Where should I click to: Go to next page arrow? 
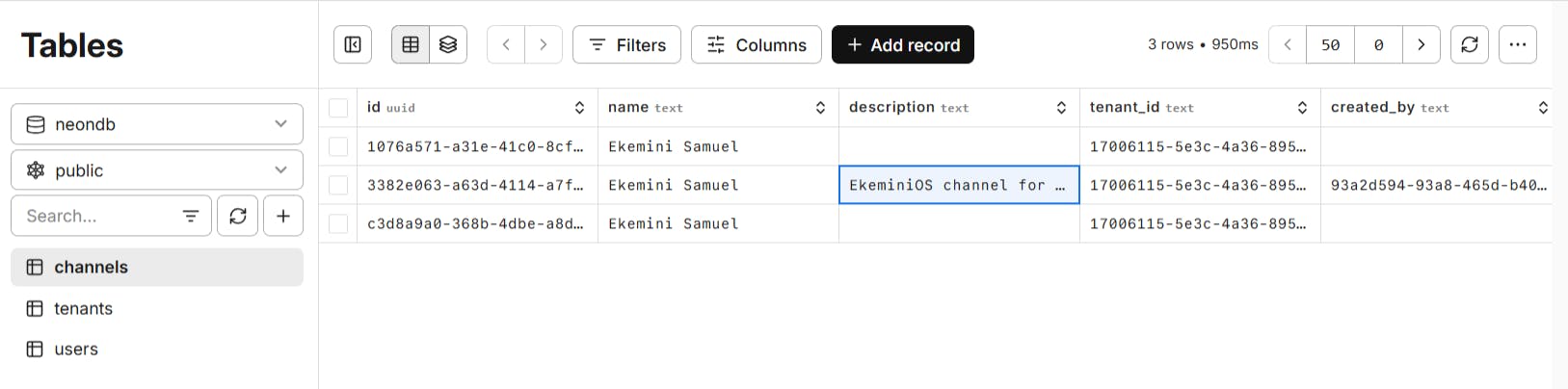click(1422, 44)
